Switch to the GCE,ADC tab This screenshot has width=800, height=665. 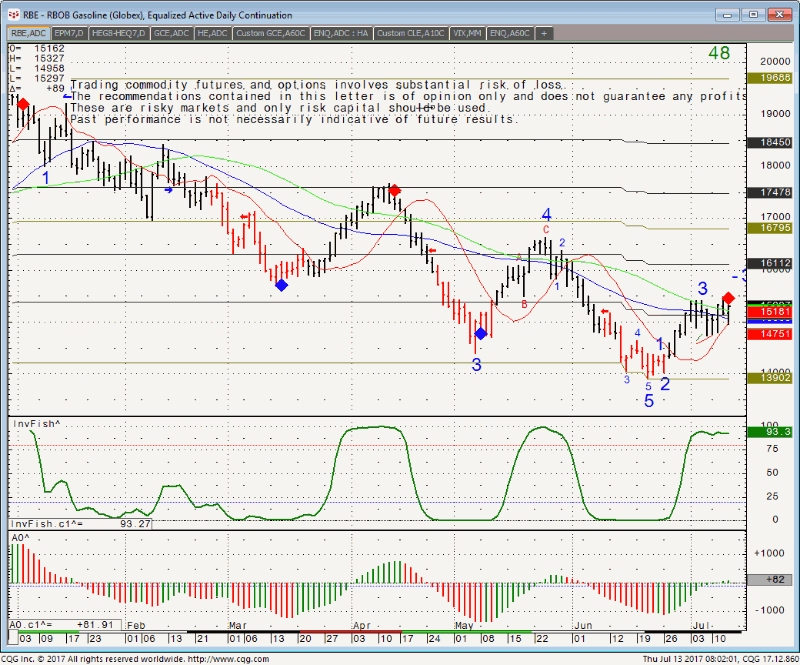pos(171,33)
